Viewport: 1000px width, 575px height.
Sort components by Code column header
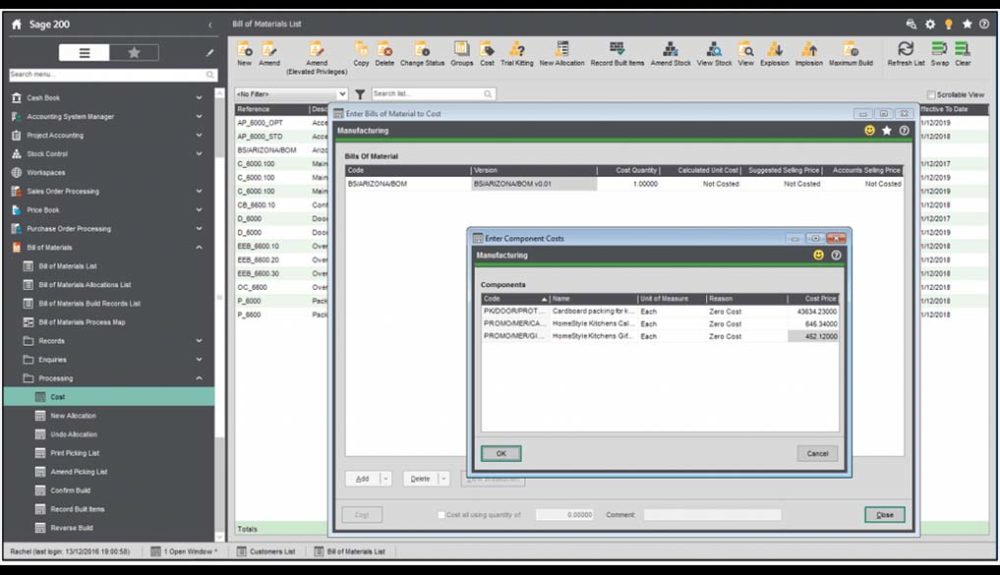point(515,298)
